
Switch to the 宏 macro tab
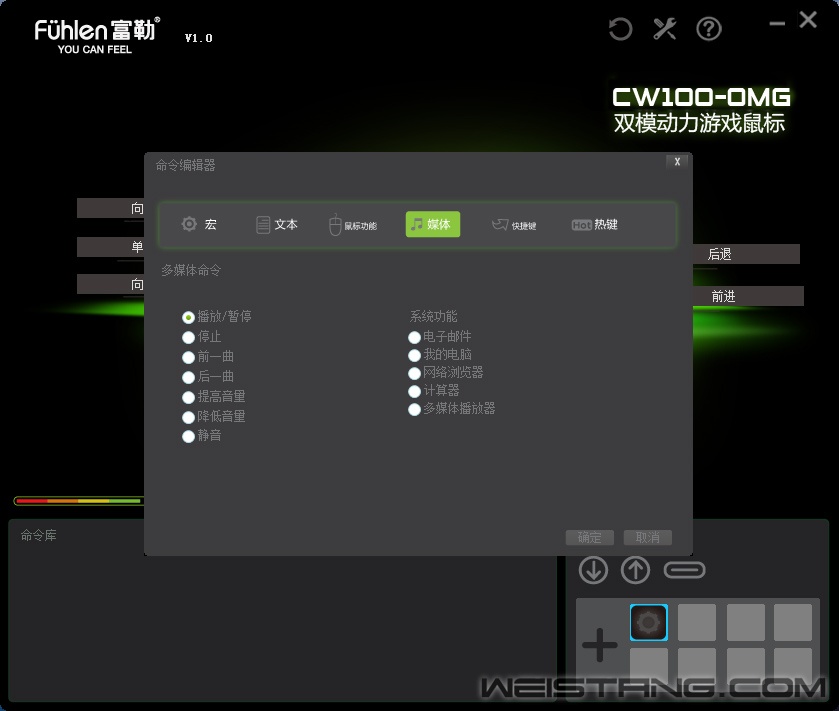pos(199,224)
